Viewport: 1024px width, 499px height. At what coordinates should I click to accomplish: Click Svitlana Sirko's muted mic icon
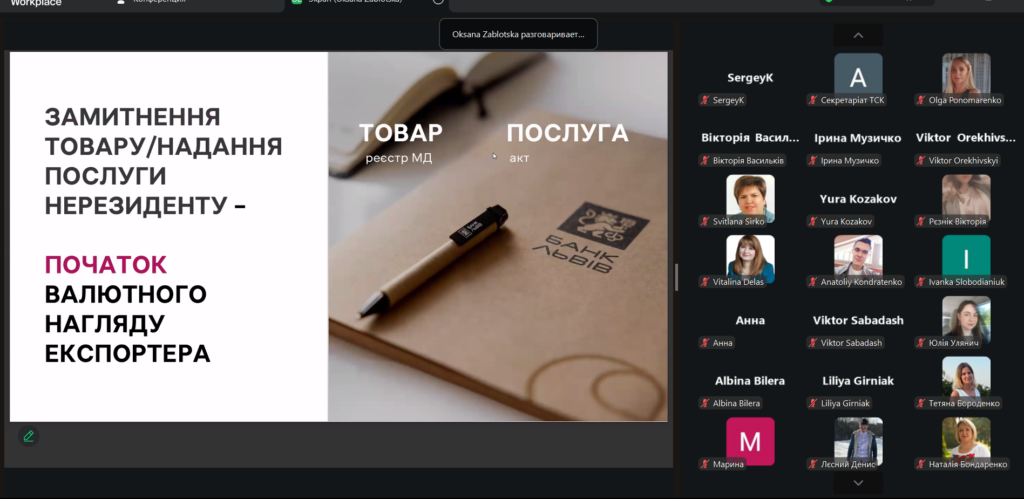pos(705,221)
